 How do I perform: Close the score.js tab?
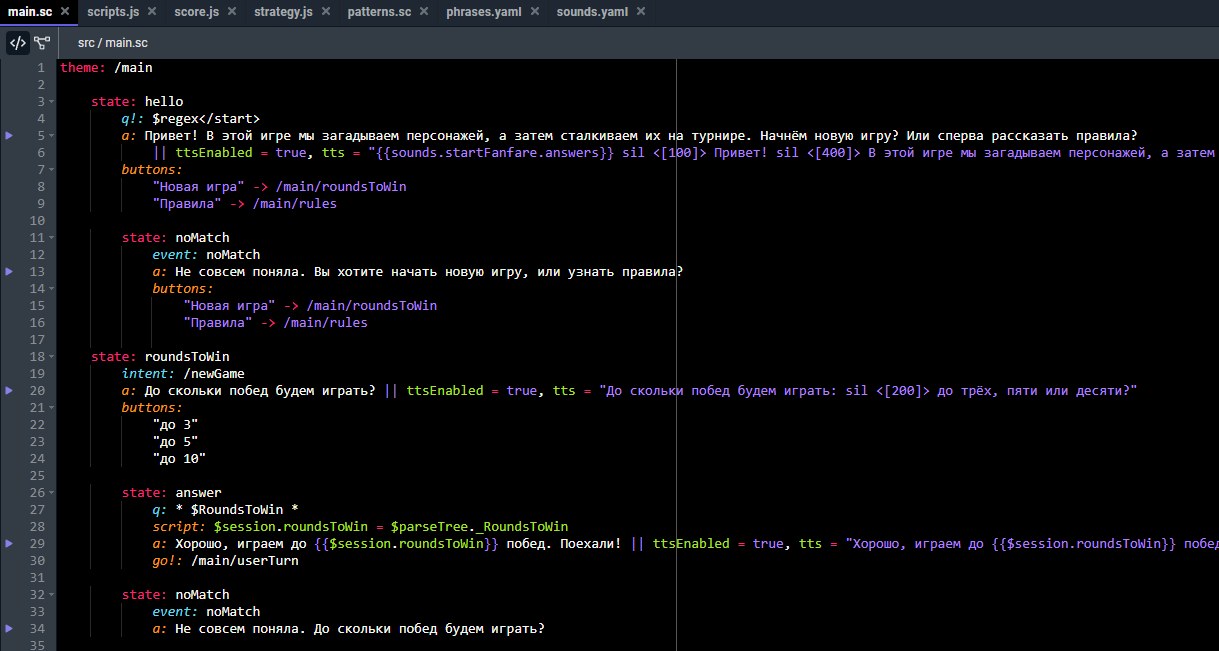[230, 12]
